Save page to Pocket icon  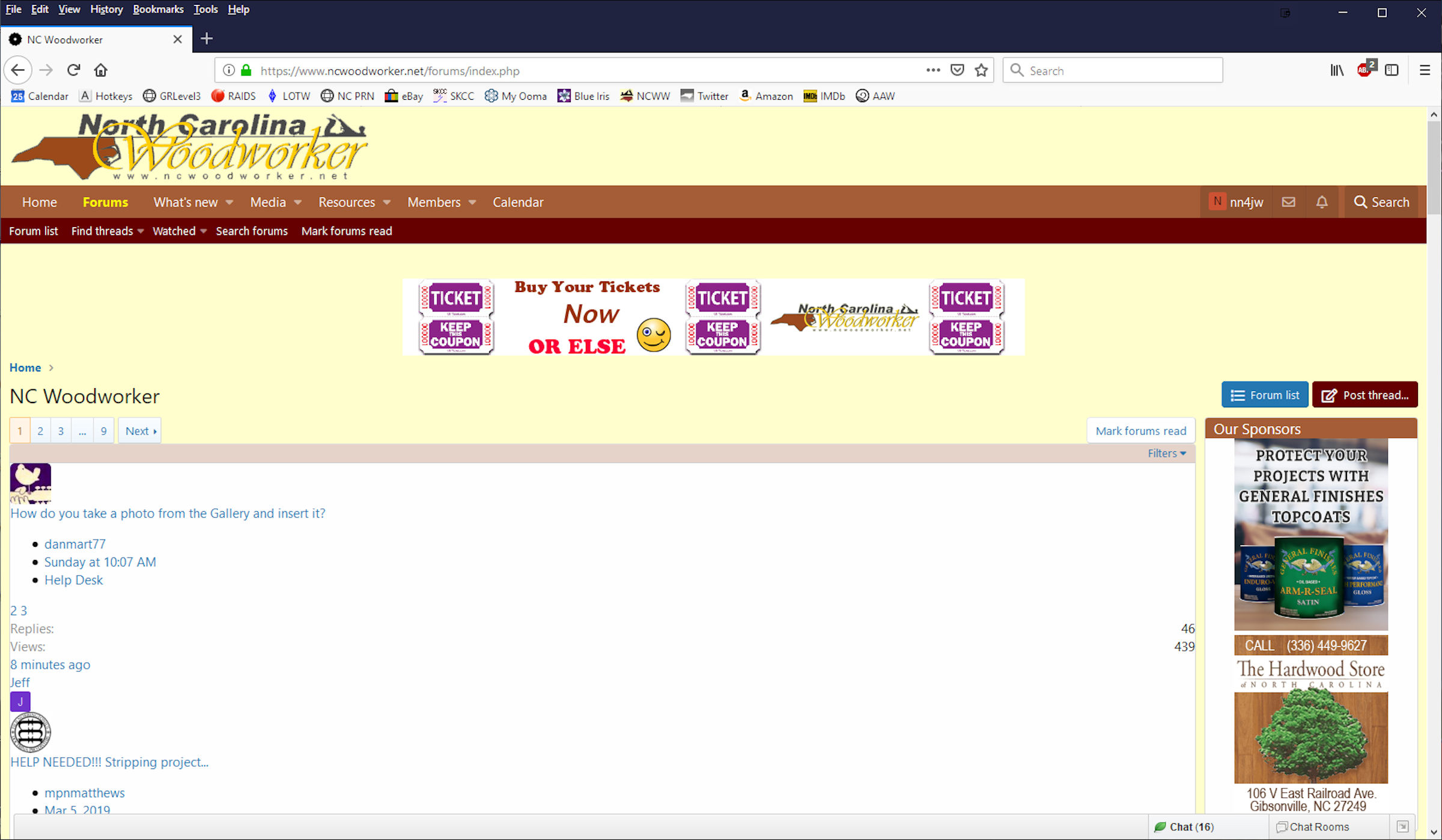click(x=957, y=70)
